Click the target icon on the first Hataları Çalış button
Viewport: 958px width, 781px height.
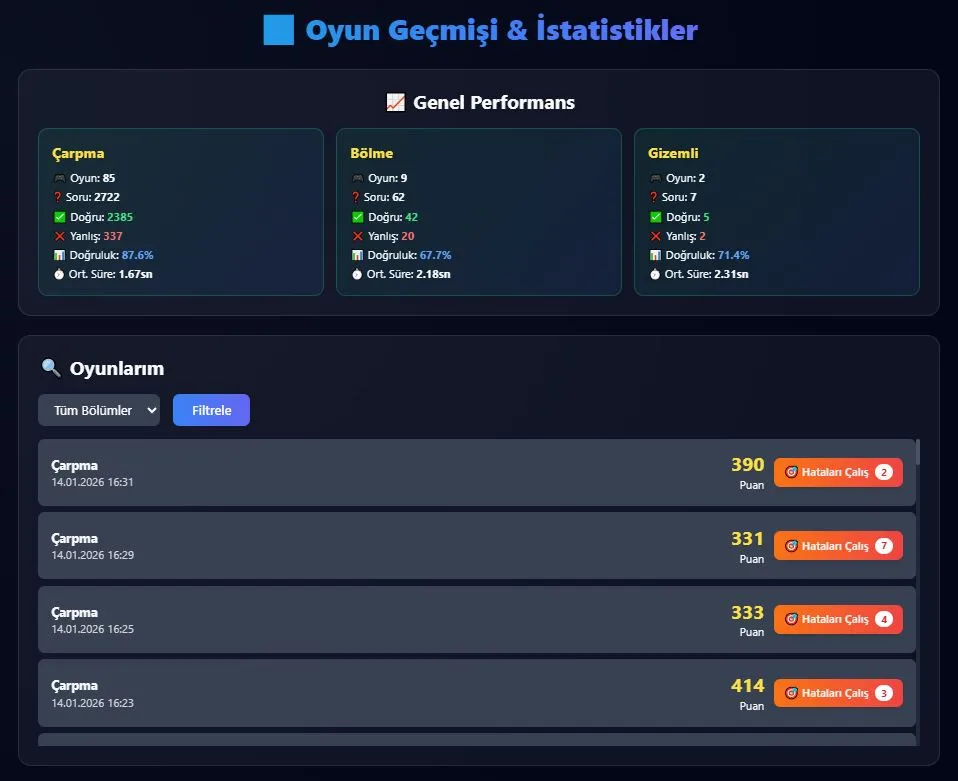point(793,471)
